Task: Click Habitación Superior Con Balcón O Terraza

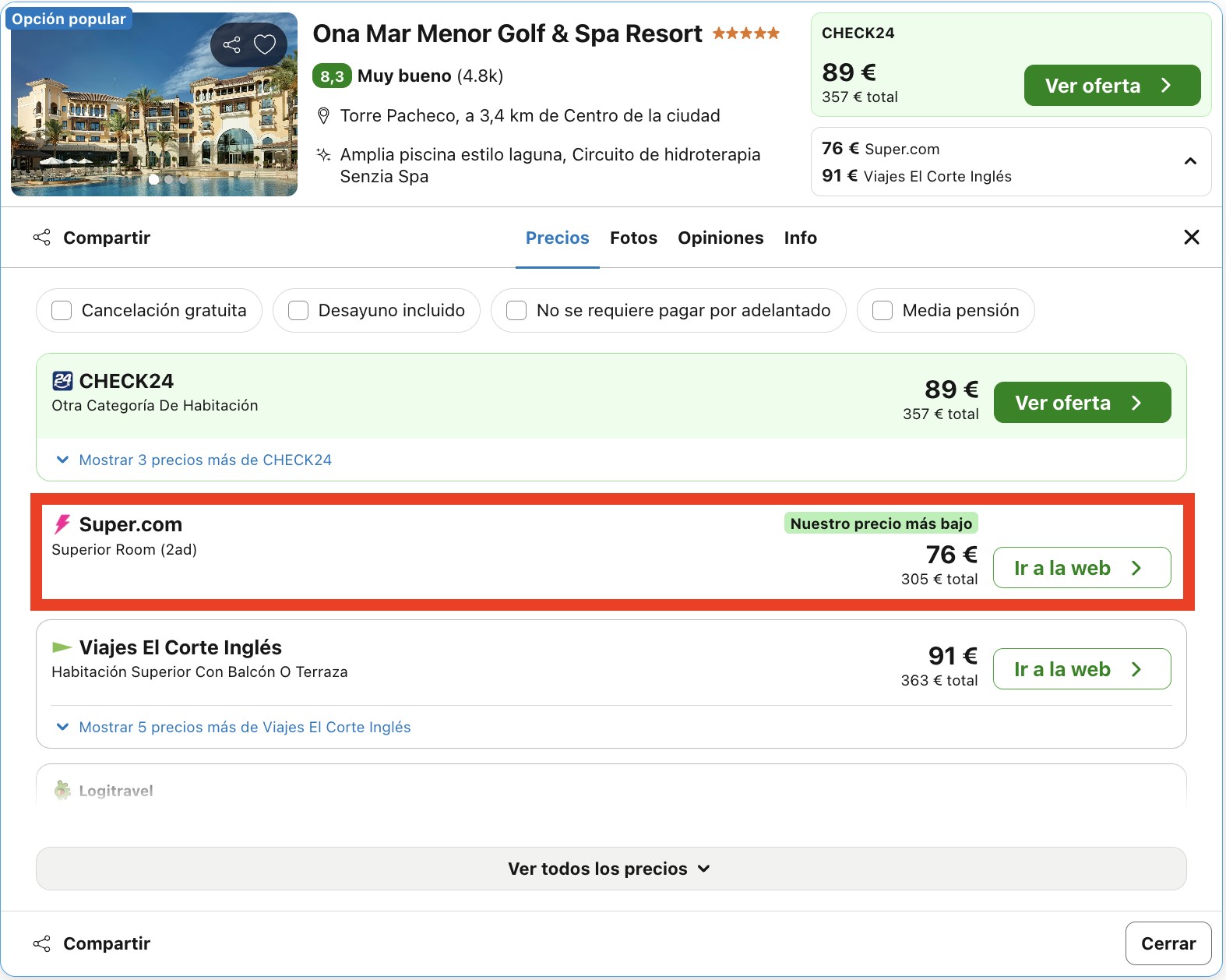Action: pyautogui.click(x=200, y=672)
